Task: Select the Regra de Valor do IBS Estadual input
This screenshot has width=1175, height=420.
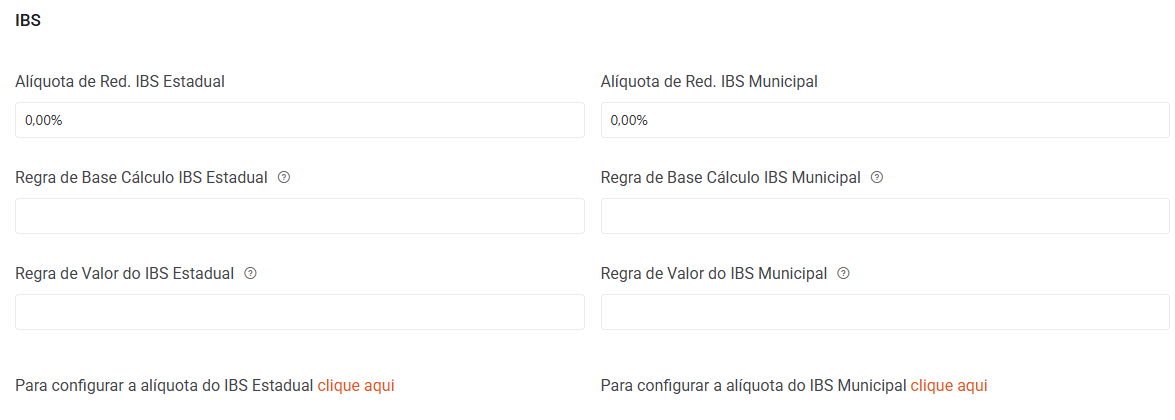Action: [x=300, y=312]
